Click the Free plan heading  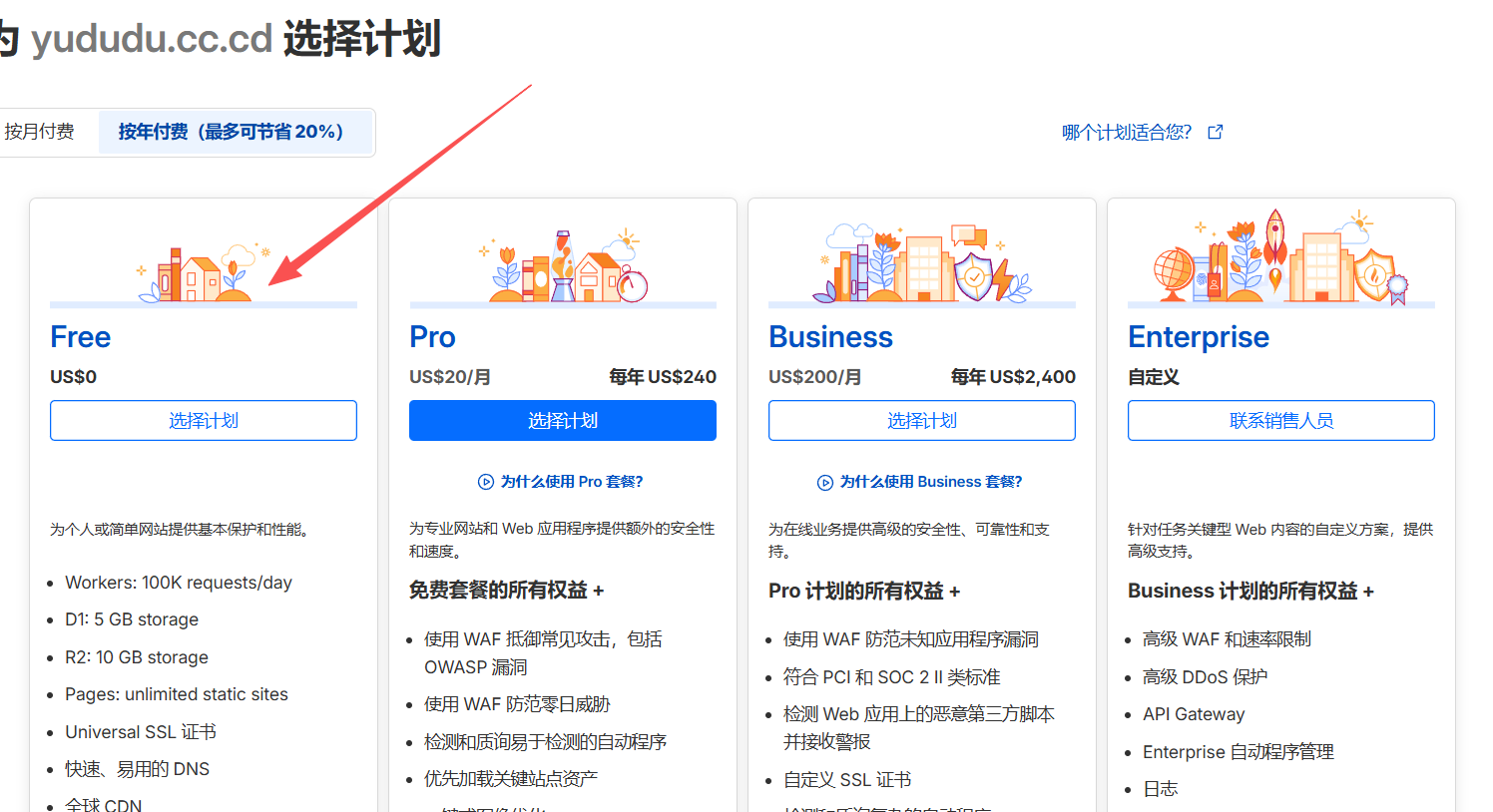coord(81,337)
